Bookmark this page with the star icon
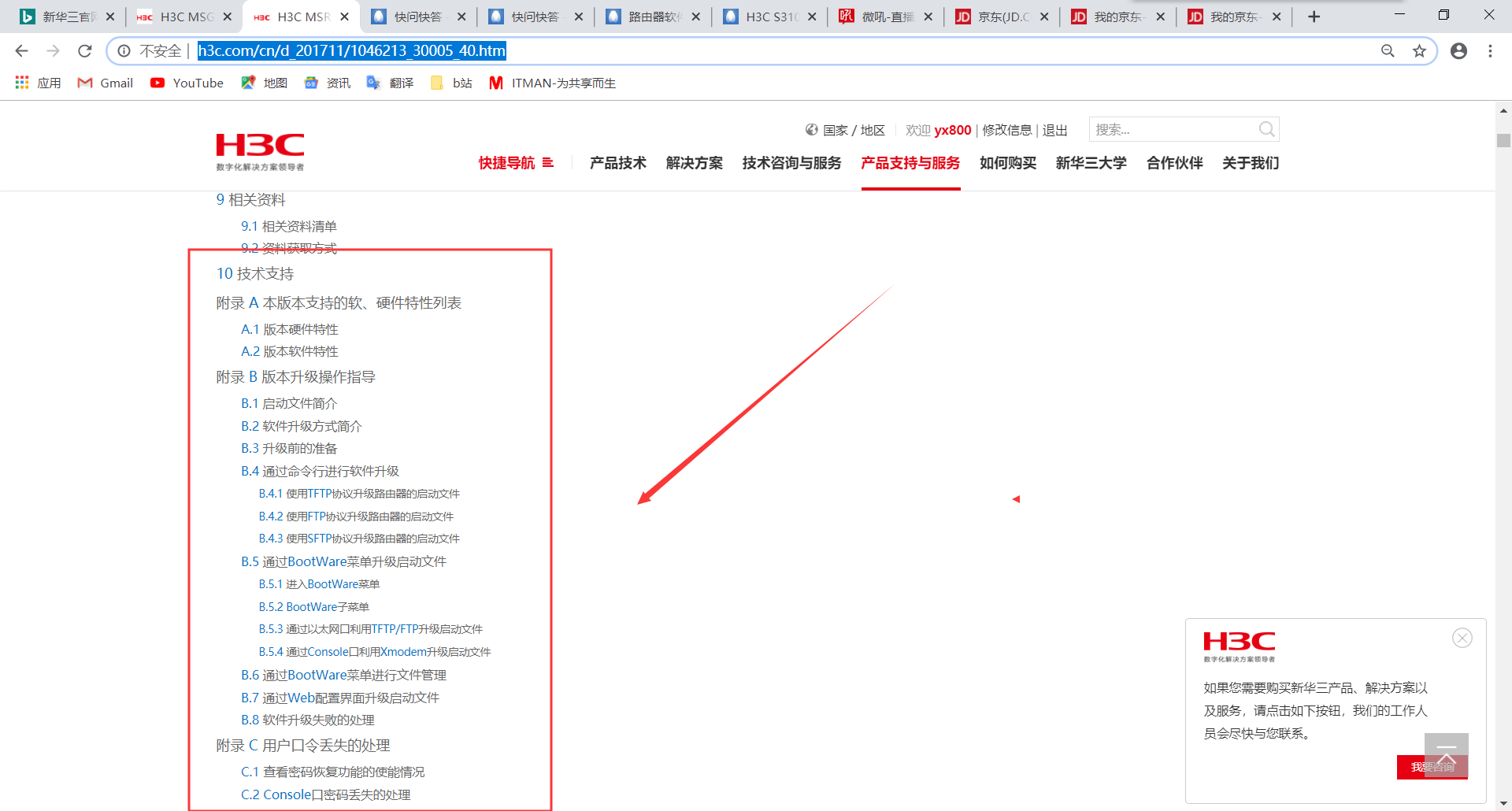1512x811 pixels. (x=1419, y=51)
